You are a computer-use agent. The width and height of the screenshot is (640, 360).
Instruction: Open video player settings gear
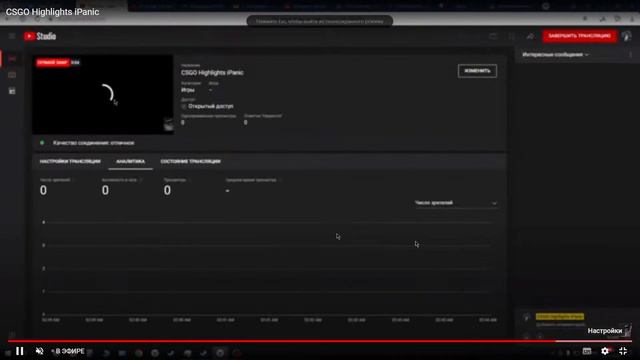pos(605,351)
